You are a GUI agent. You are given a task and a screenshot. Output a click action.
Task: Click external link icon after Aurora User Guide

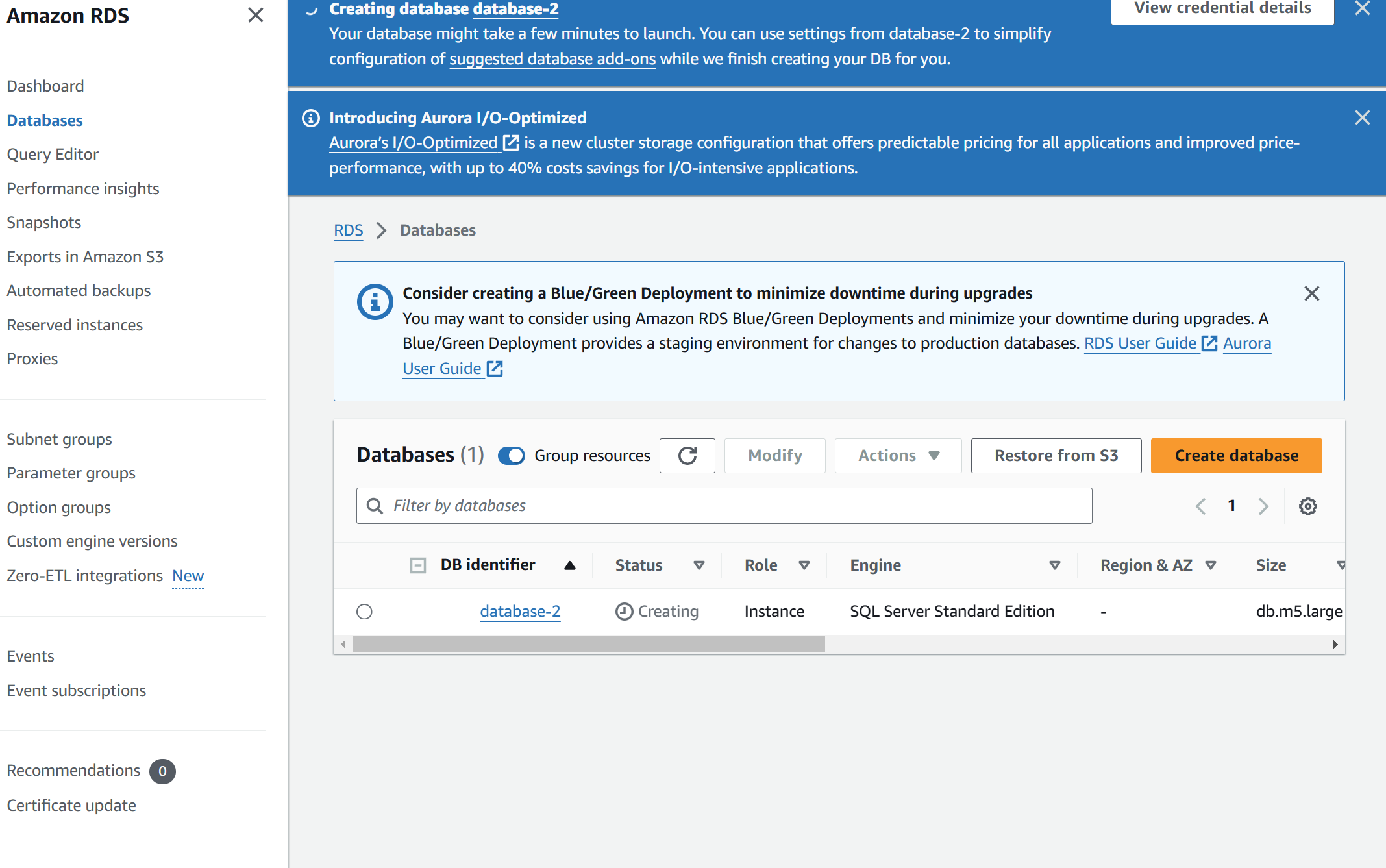495,369
